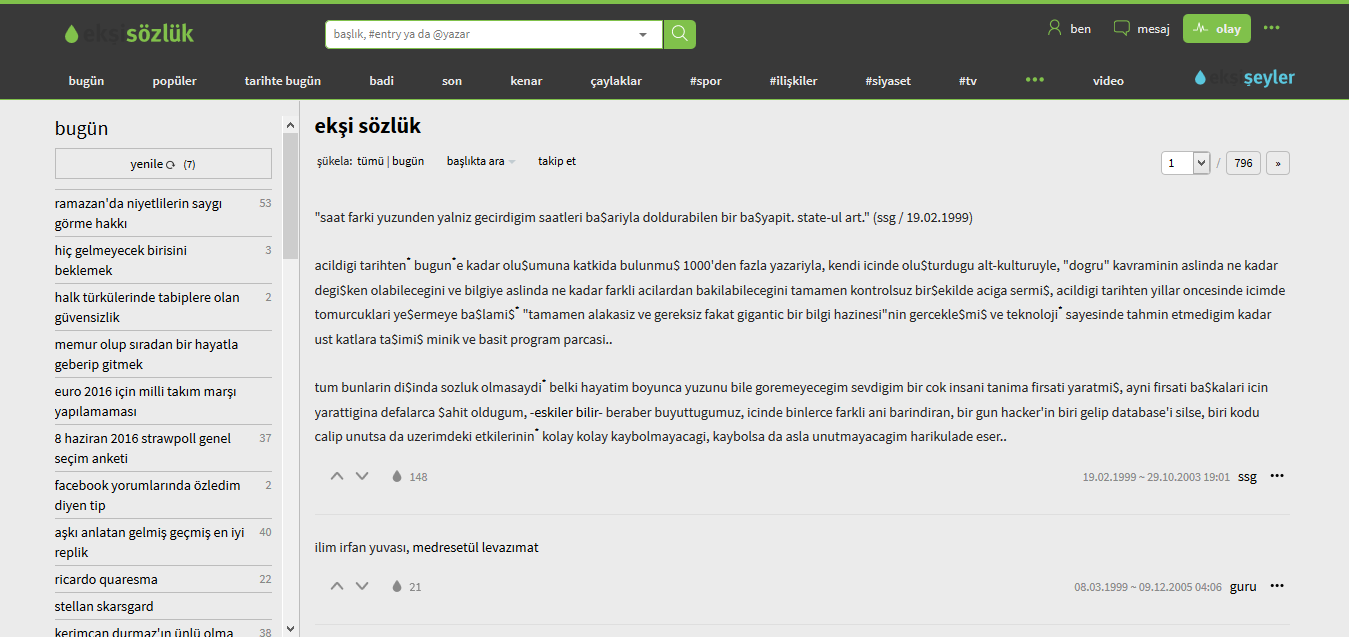1349x637 pixels.
Task: Open #siyaset channel
Action: click(888, 81)
